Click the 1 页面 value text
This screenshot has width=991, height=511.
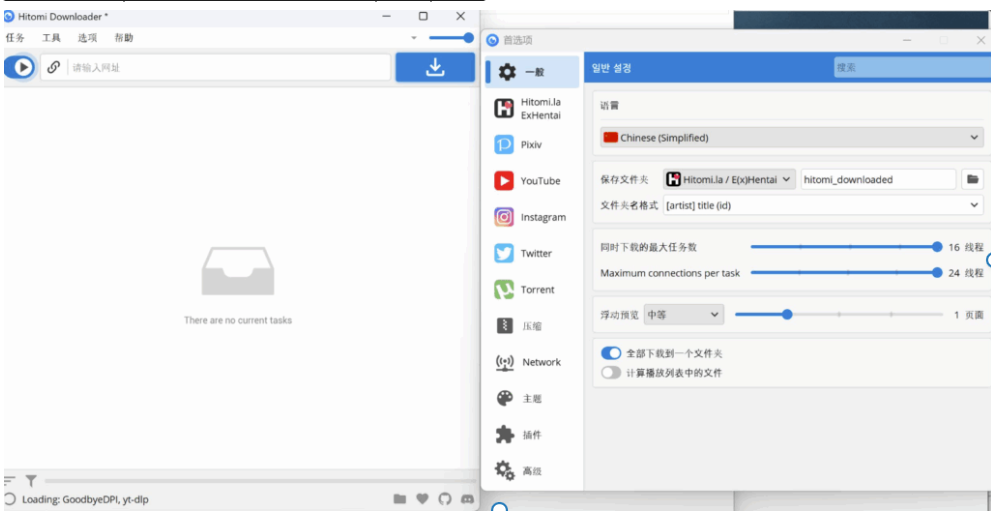click(x=969, y=315)
